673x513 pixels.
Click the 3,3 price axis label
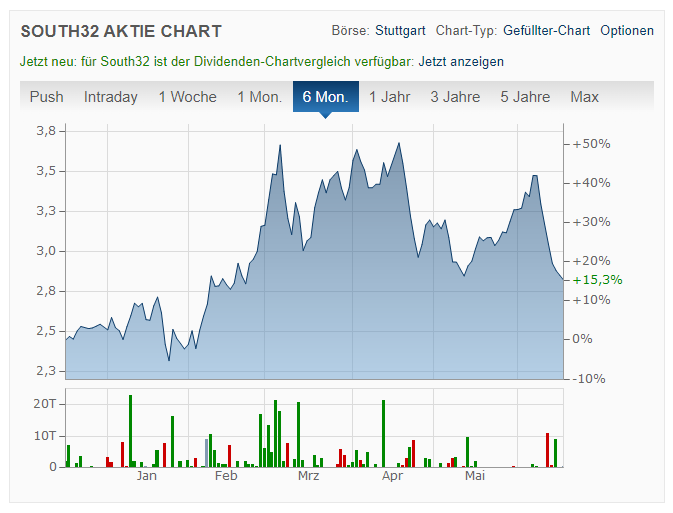point(46,211)
